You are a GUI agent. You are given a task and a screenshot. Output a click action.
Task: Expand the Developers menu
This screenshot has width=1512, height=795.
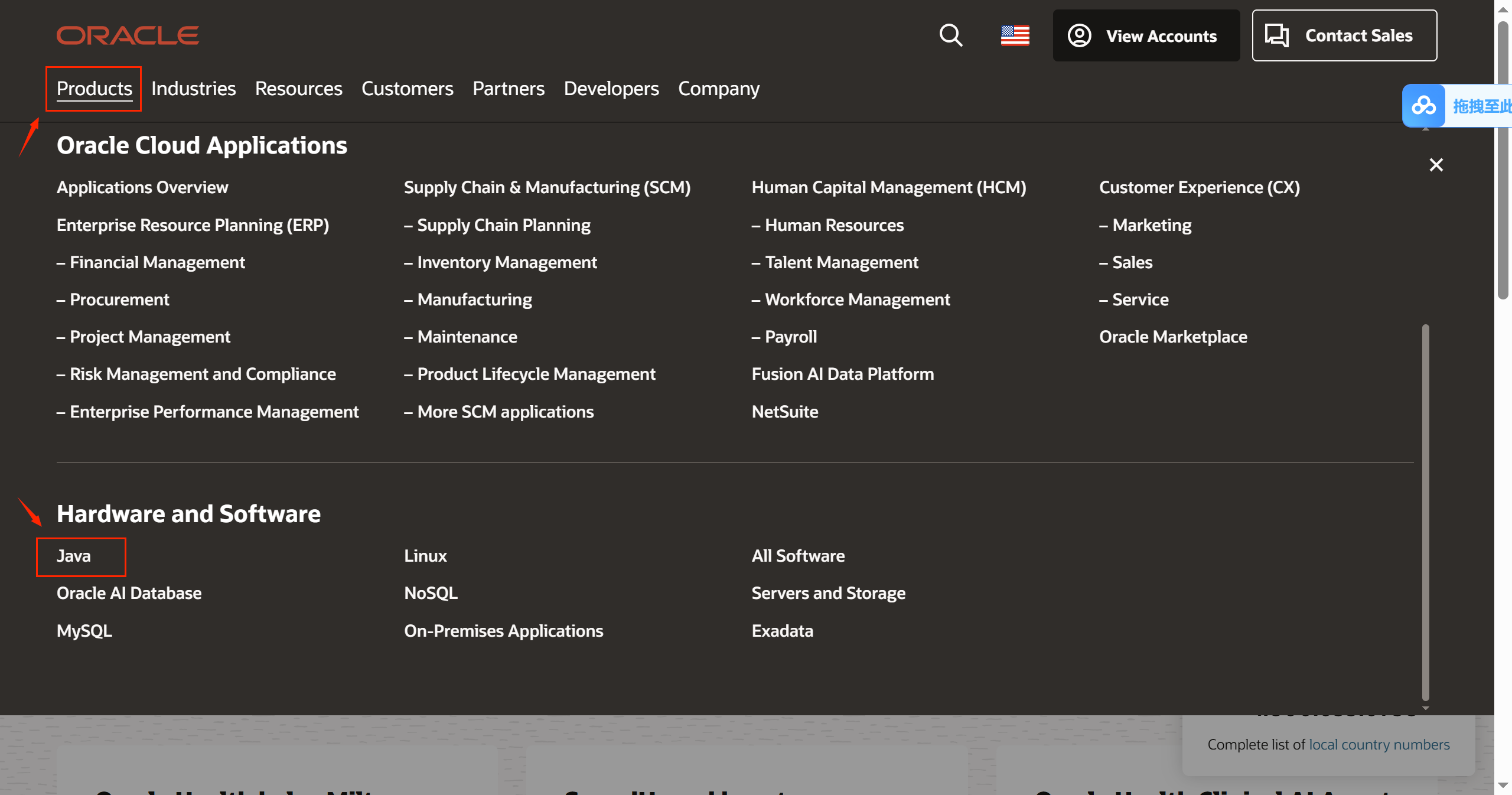point(611,89)
